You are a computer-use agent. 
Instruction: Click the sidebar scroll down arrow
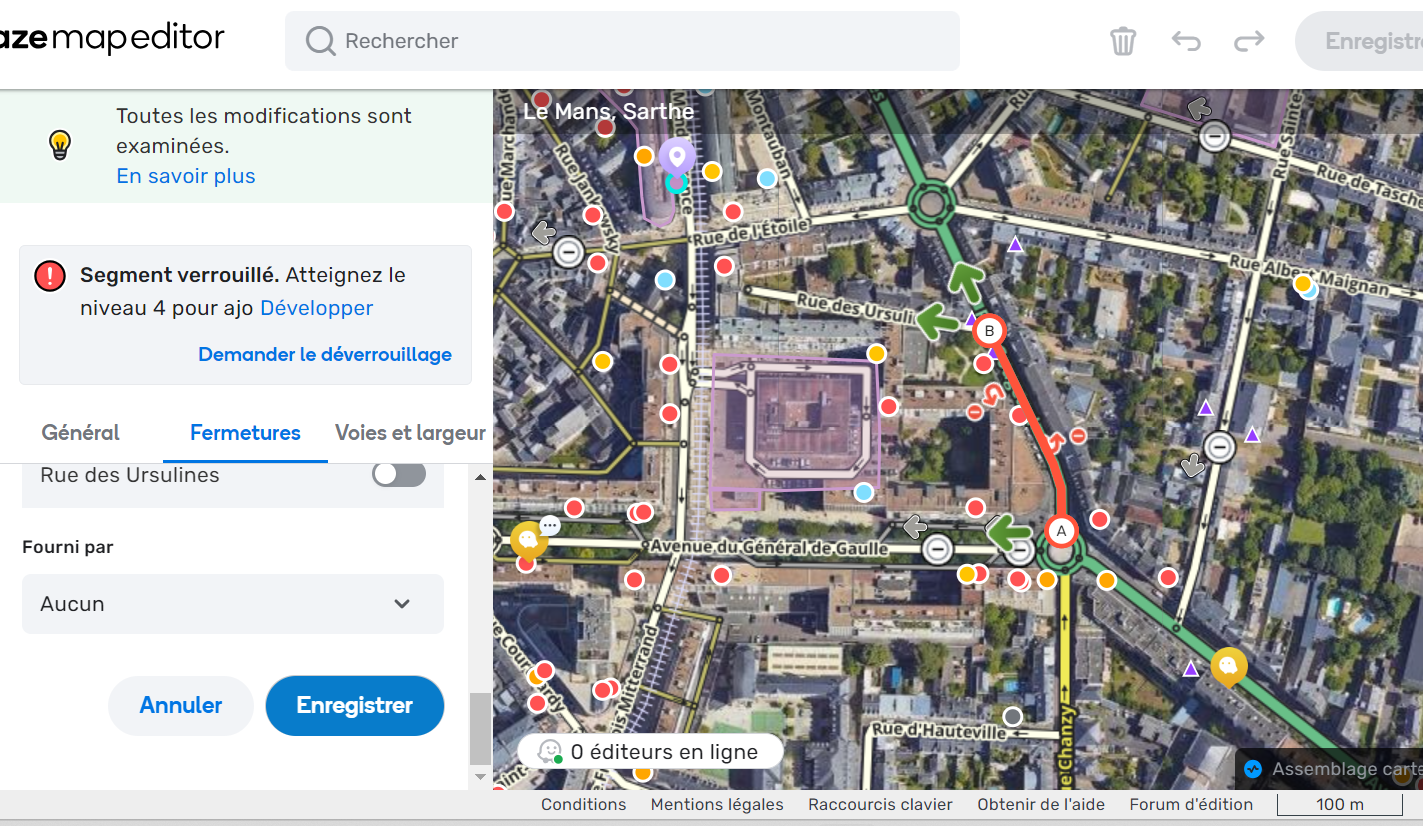tap(480, 777)
